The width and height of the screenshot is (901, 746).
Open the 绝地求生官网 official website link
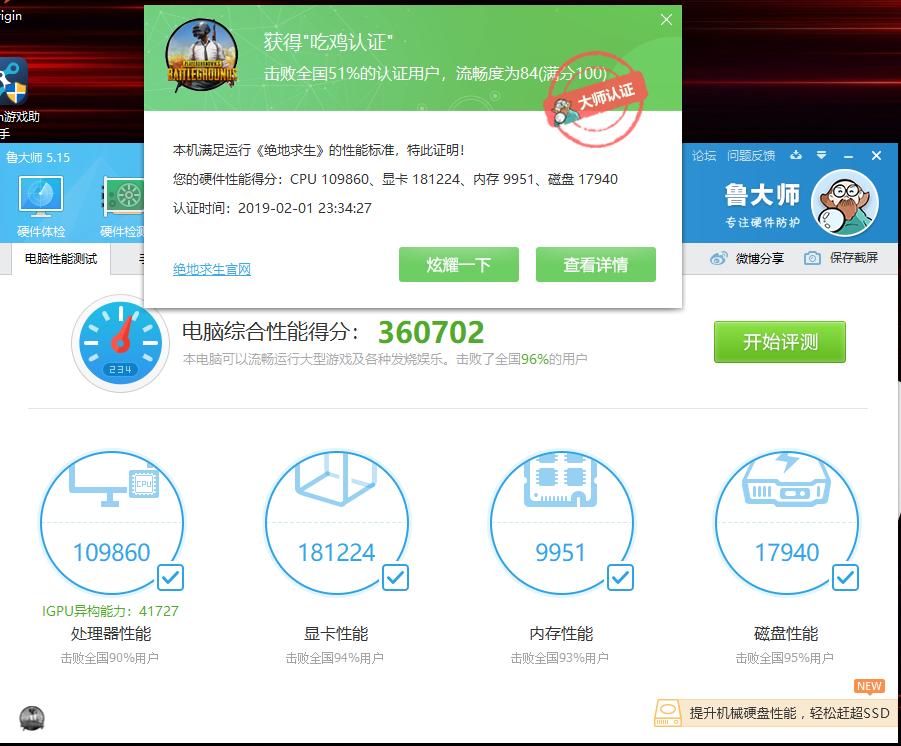(211, 270)
